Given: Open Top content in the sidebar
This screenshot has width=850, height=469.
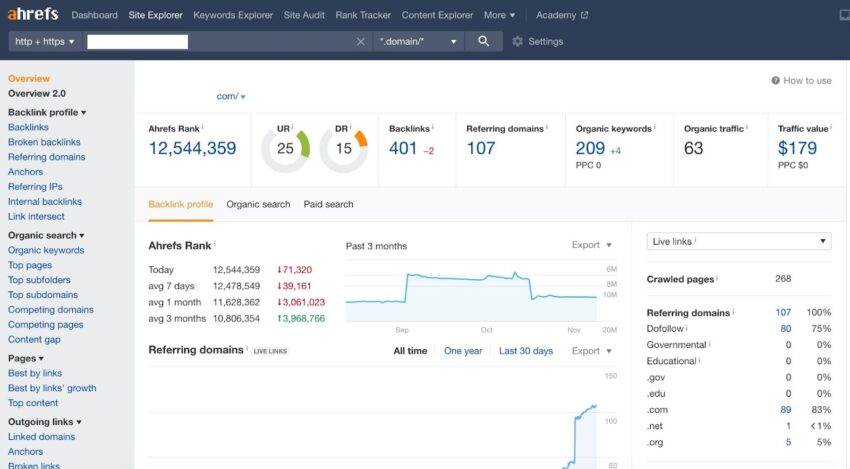Looking at the screenshot, I should click(x=33, y=403).
